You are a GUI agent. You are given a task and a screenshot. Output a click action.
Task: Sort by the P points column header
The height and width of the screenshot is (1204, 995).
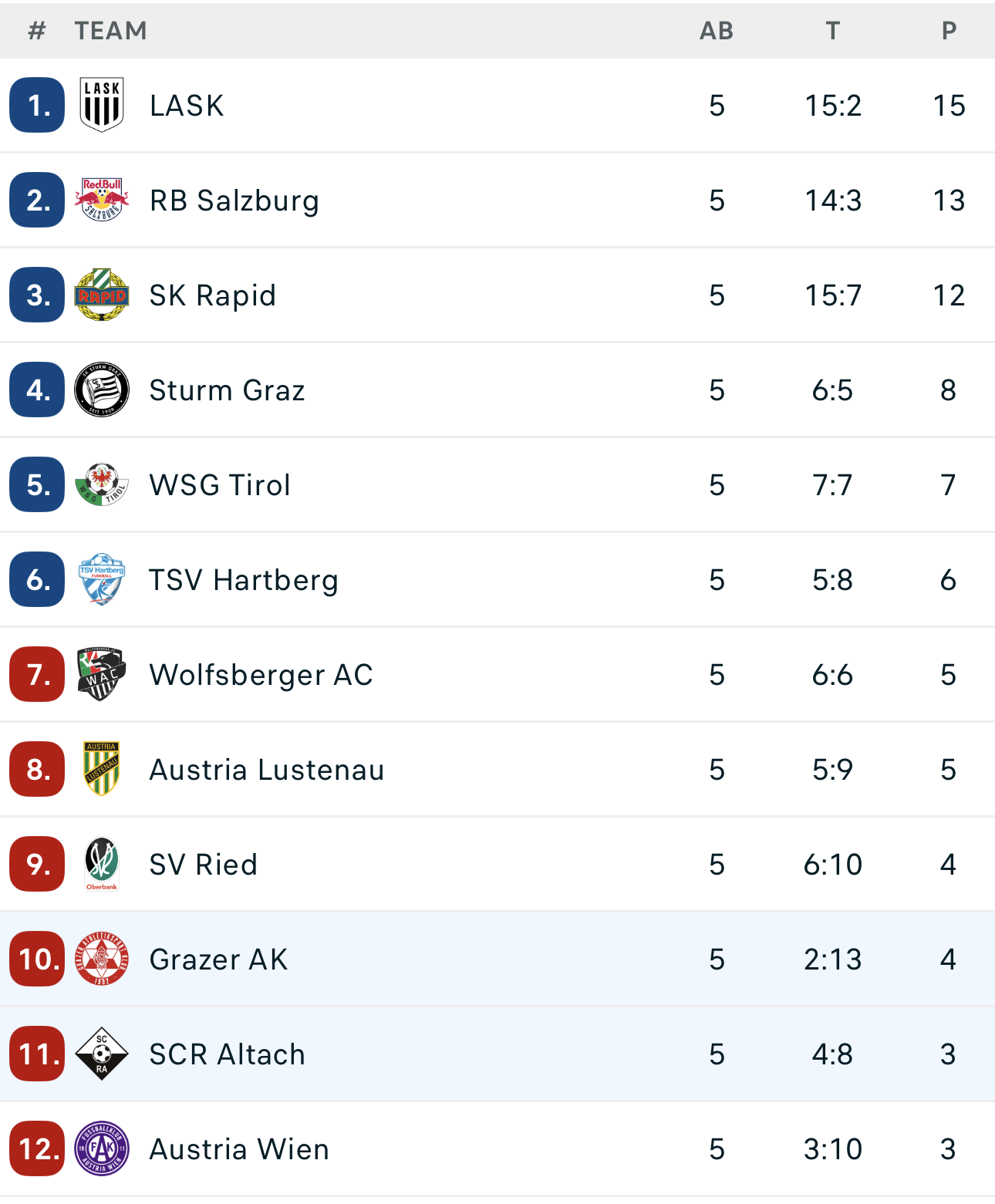(949, 31)
